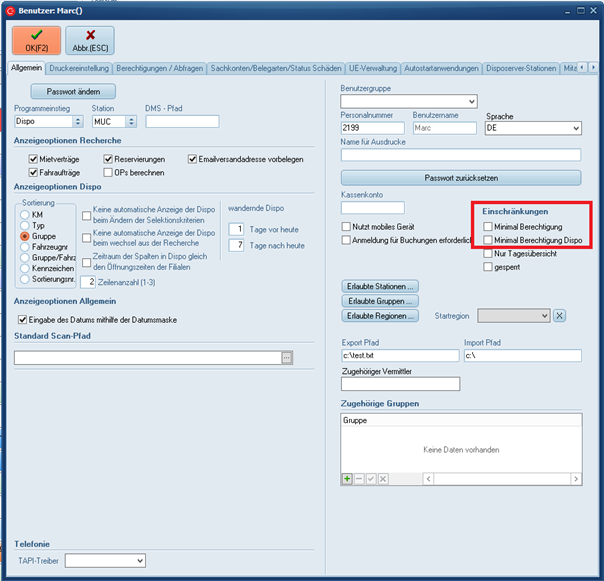Uncheck the Mietverträge checkbox

[22, 159]
